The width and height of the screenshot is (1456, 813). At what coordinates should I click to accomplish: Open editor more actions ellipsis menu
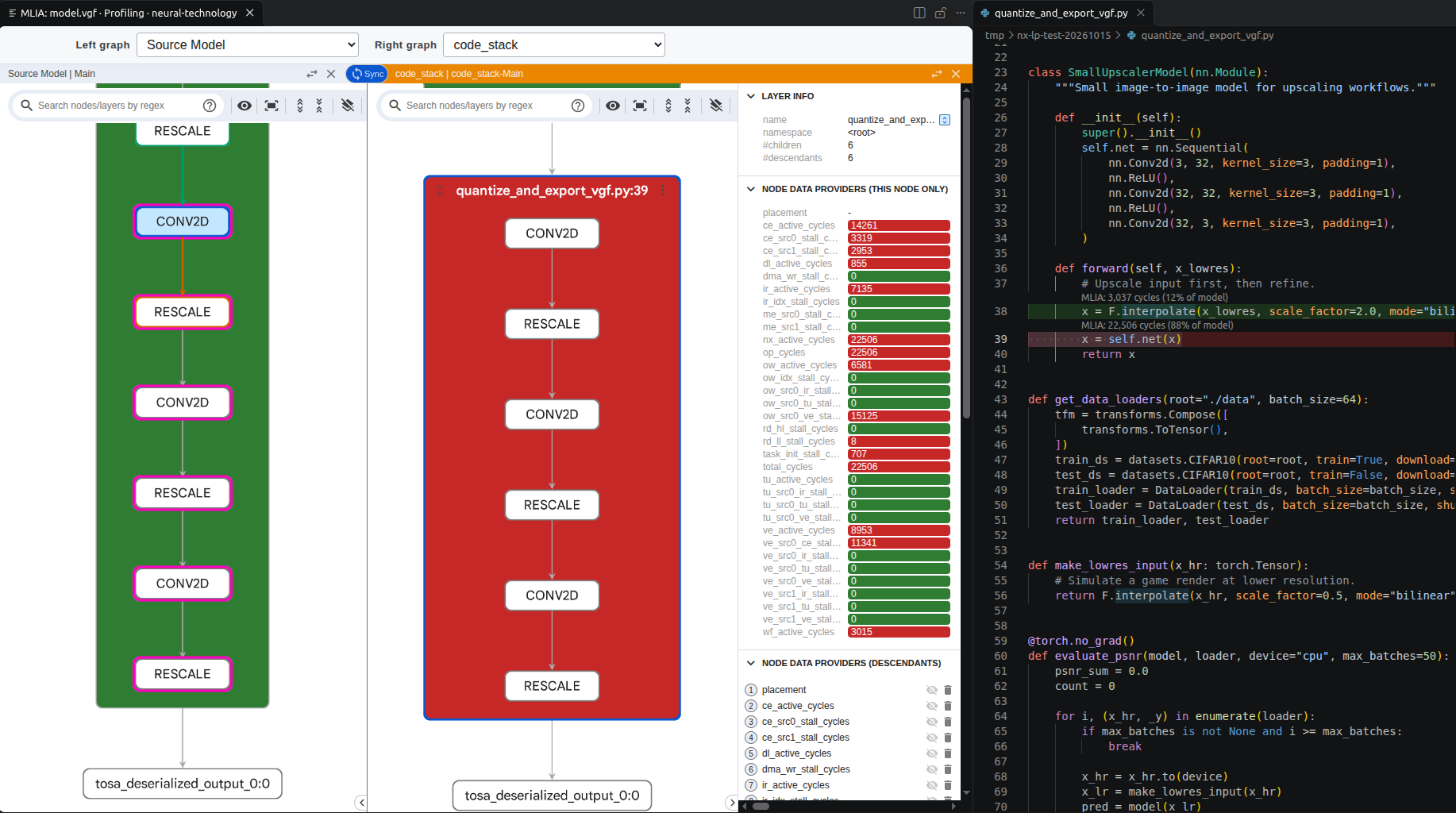961,13
